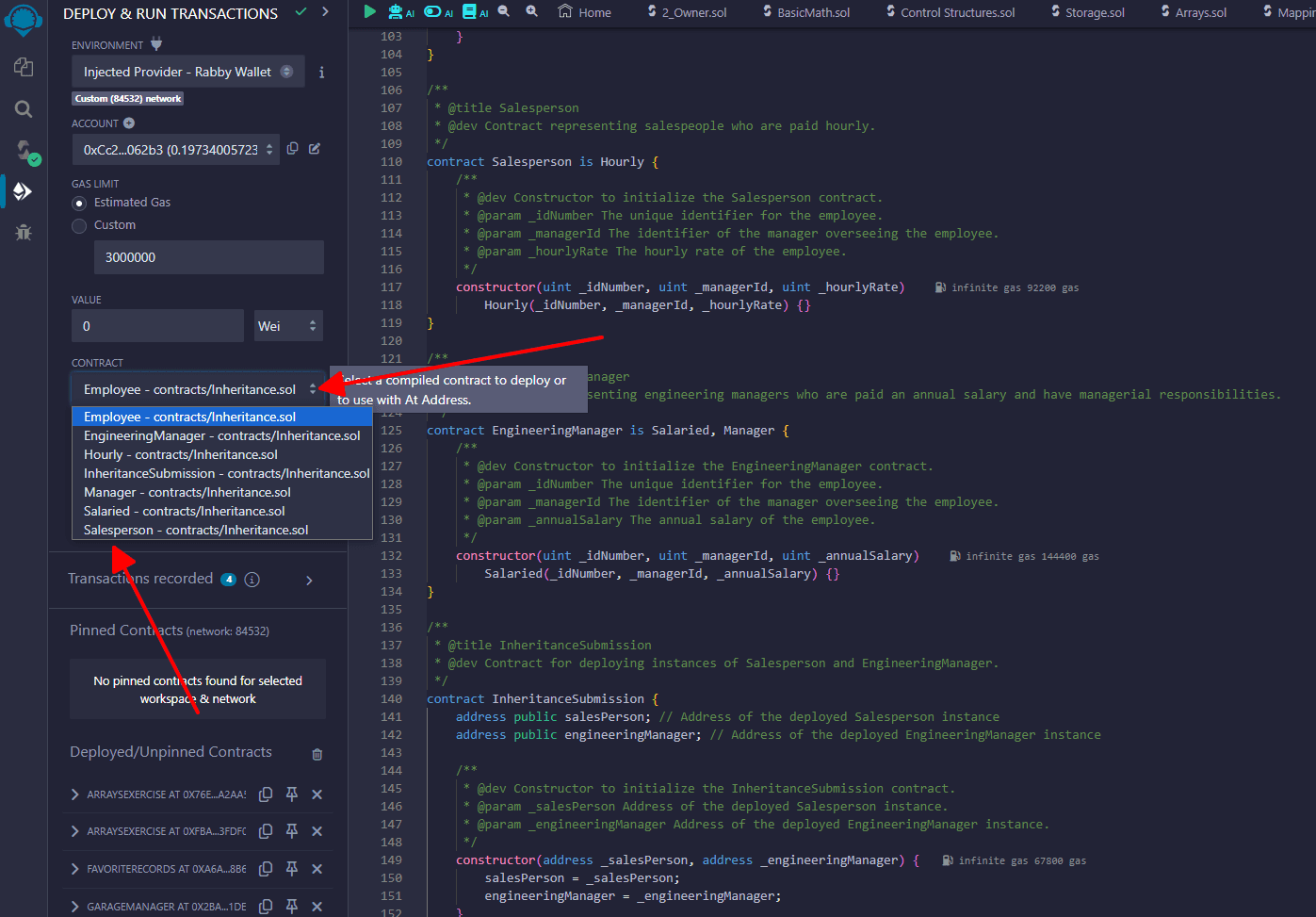Click the zoom out magnifier icon
The width and height of the screenshot is (1316, 917).
click(x=504, y=11)
